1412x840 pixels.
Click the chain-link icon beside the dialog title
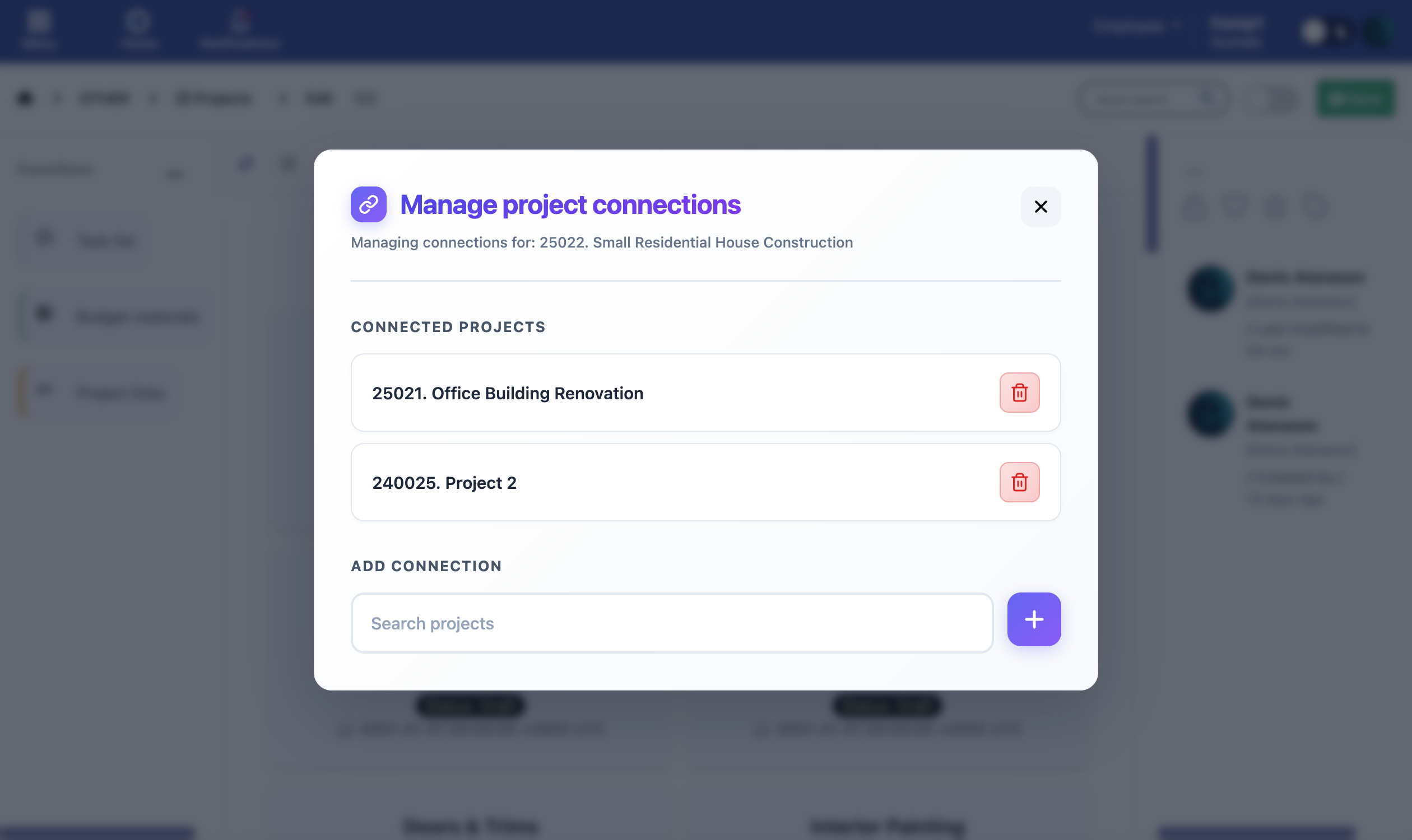click(x=368, y=204)
